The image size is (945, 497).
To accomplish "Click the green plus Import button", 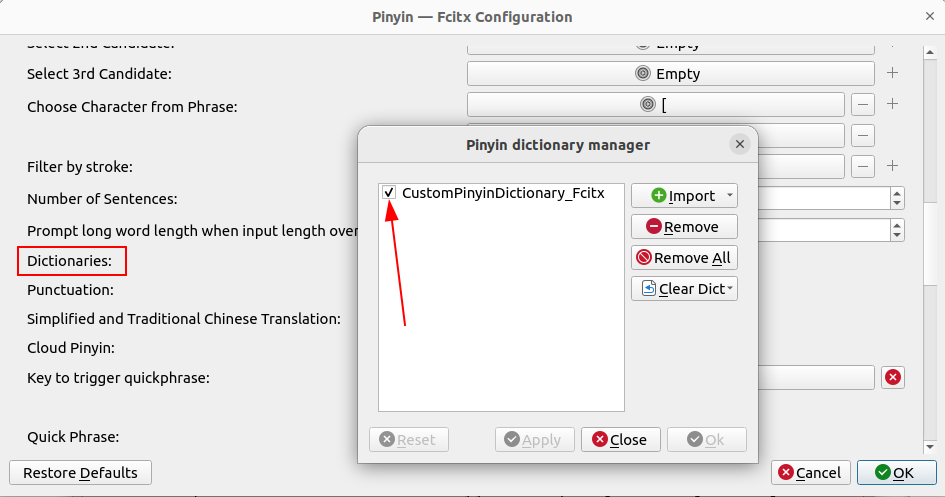I will 677,196.
